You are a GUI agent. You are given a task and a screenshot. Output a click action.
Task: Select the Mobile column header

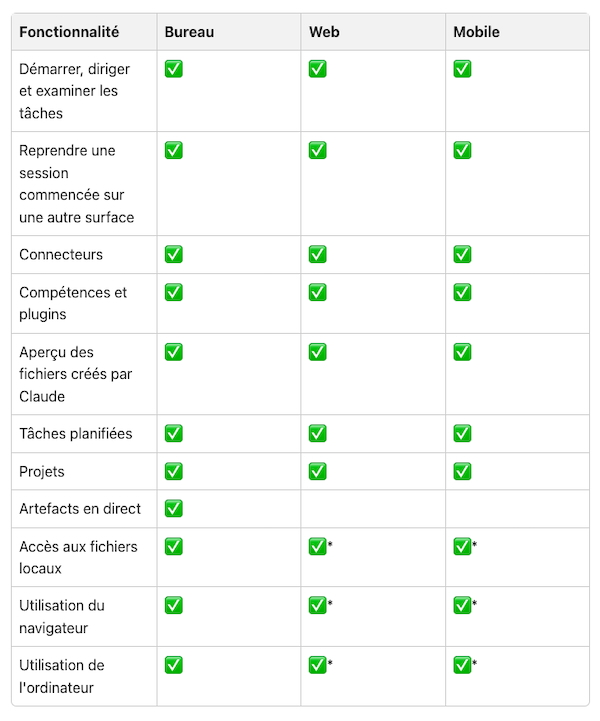pos(476,32)
